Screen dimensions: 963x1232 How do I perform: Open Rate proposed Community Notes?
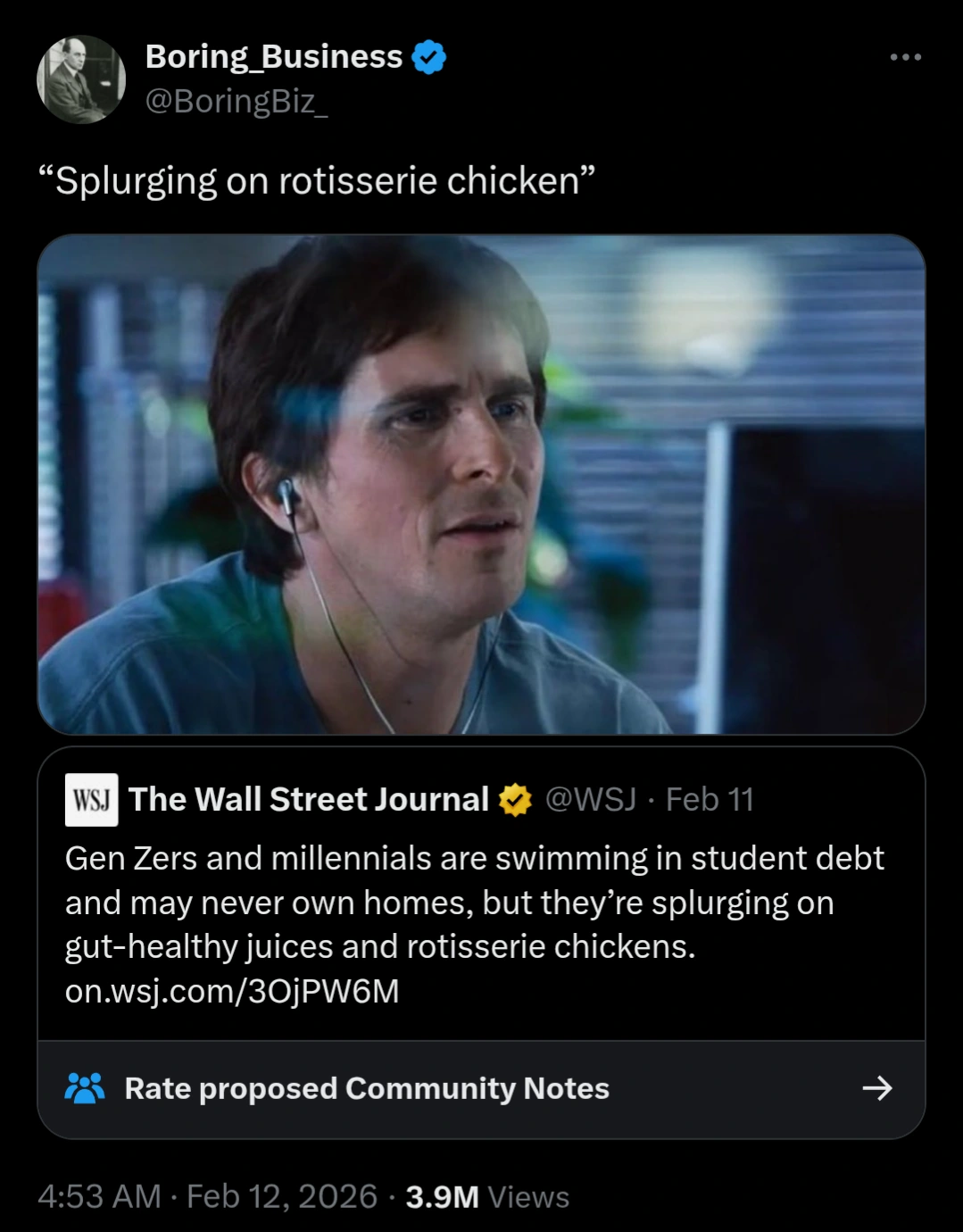pos(366,1088)
